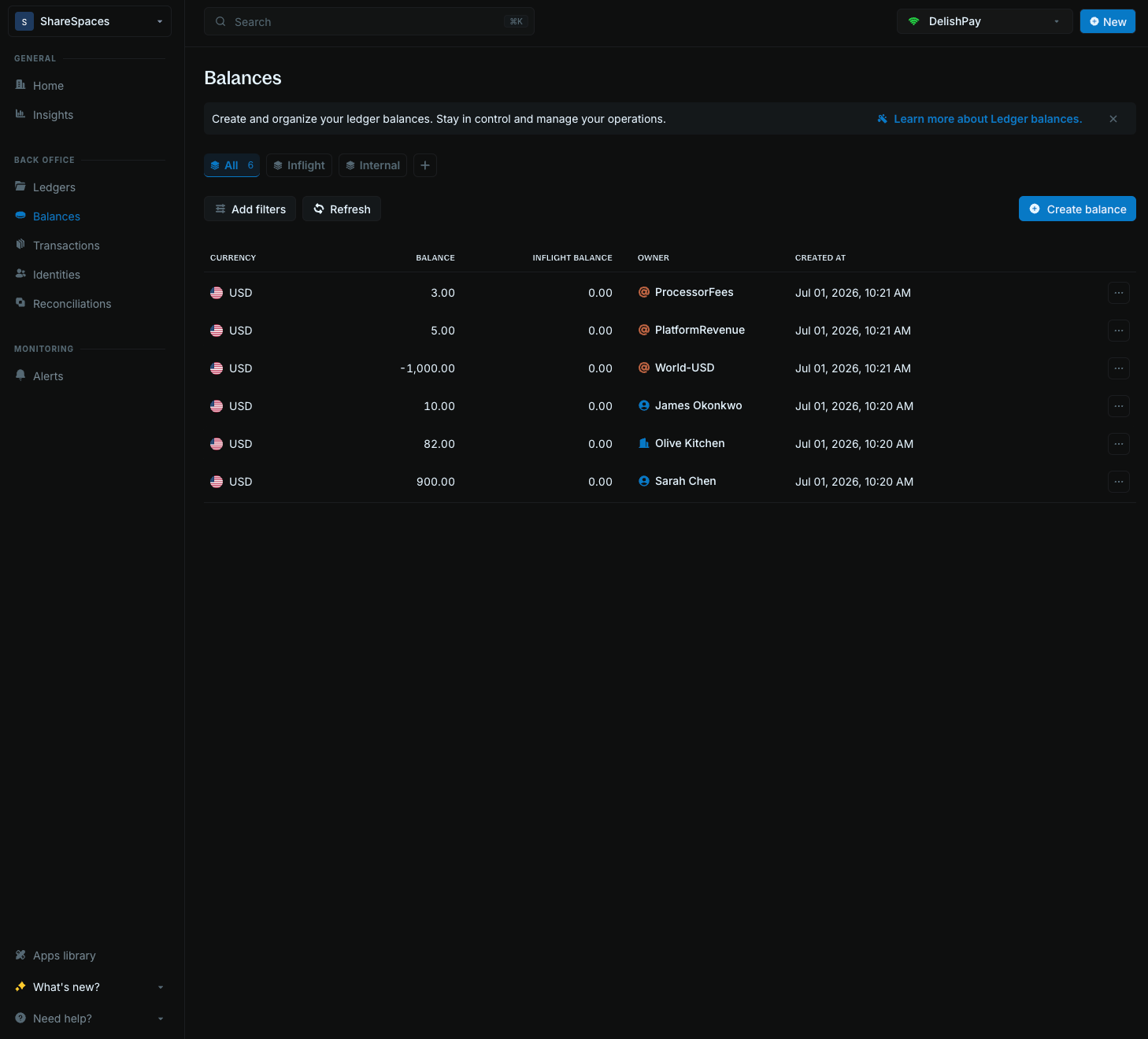Add a new view tab with plus
Image resolution: width=1148 pixels, height=1039 pixels.
pos(425,165)
